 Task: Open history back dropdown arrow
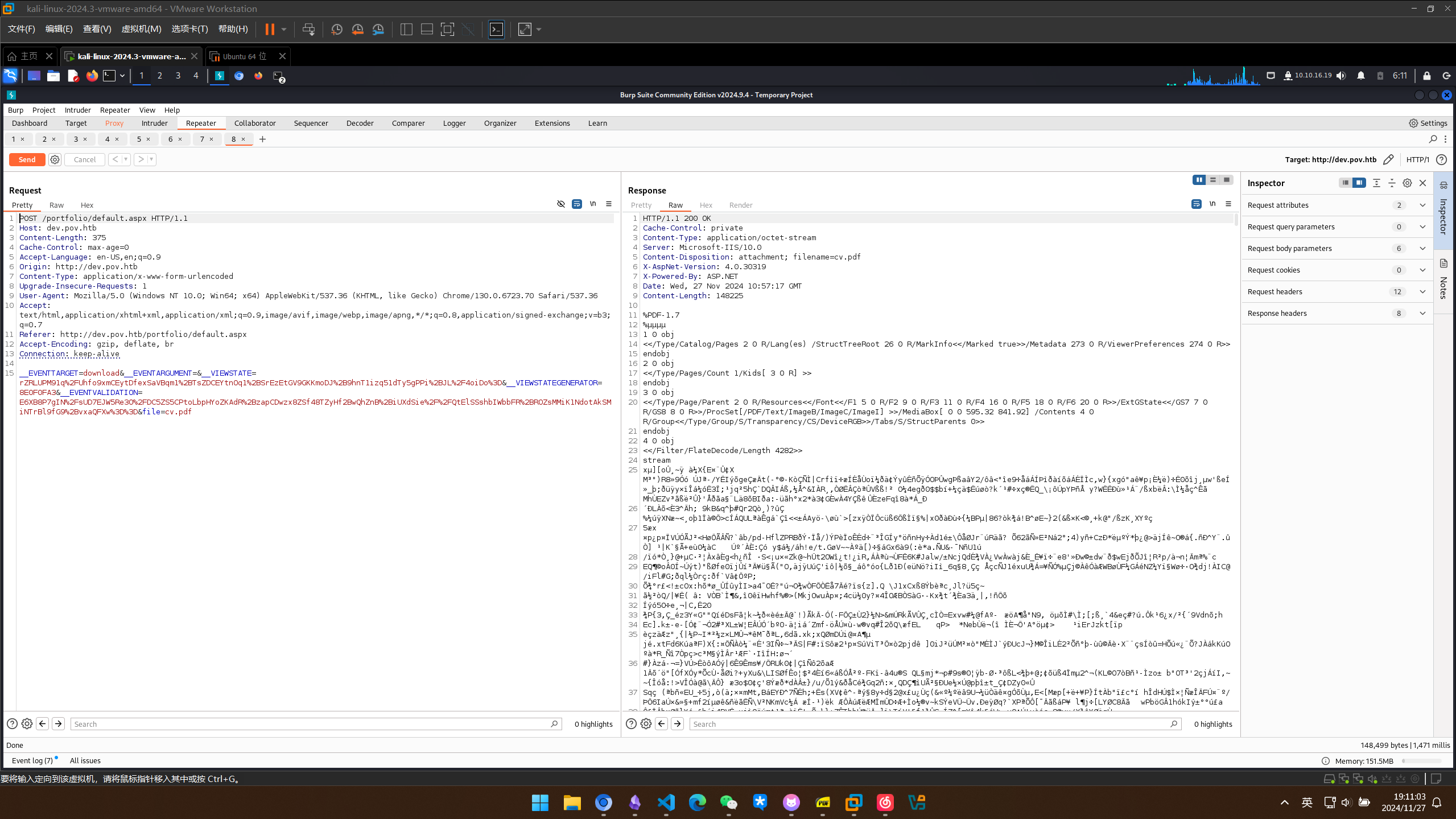click(126, 159)
